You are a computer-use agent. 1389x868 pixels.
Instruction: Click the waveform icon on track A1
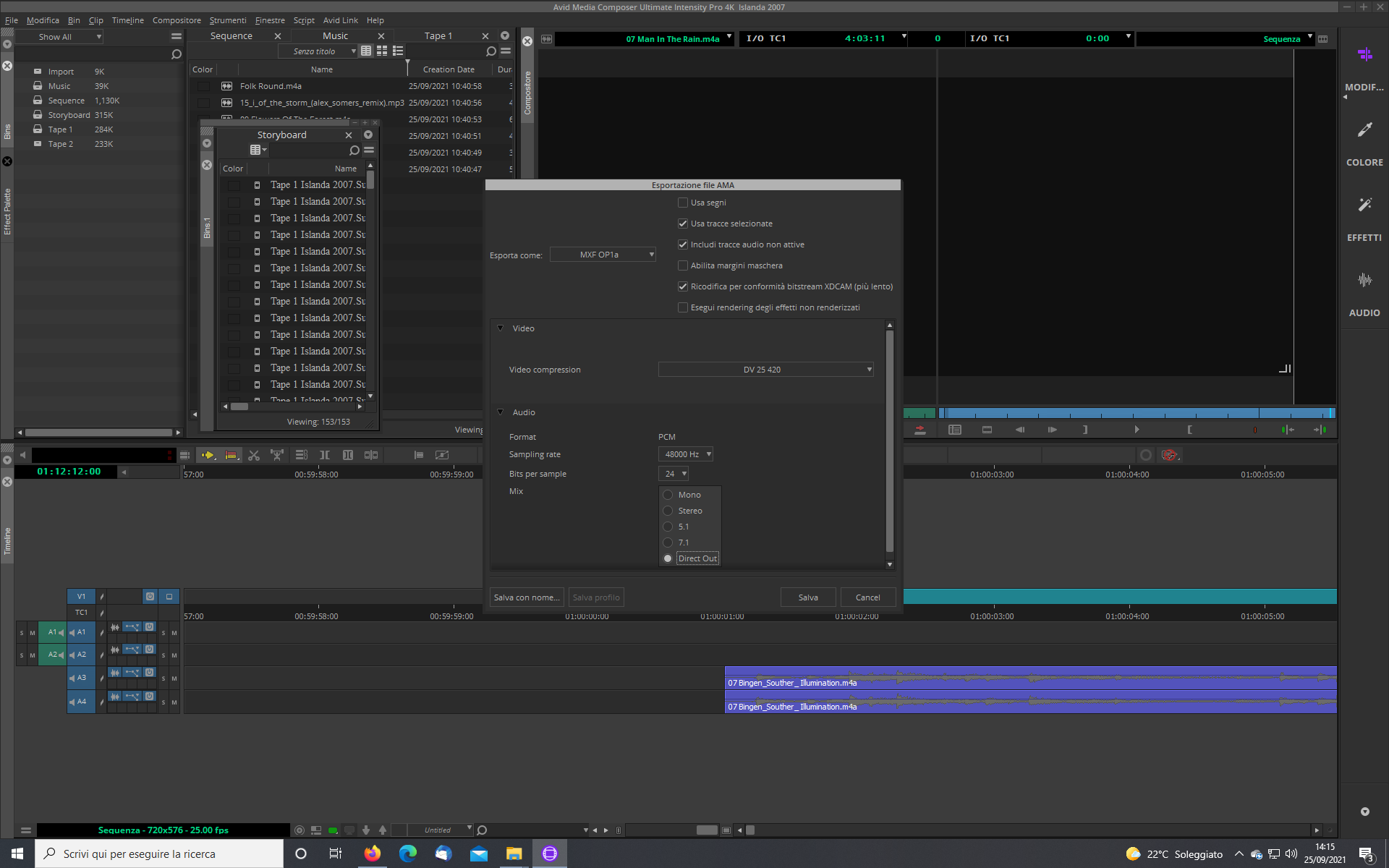point(115,627)
